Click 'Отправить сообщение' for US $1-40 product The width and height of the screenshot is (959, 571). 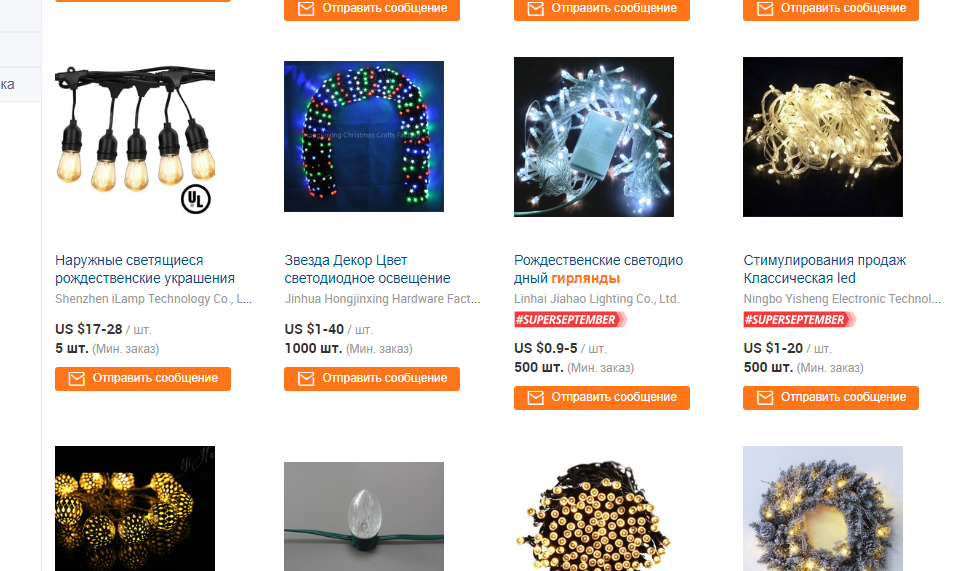pos(372,379)
